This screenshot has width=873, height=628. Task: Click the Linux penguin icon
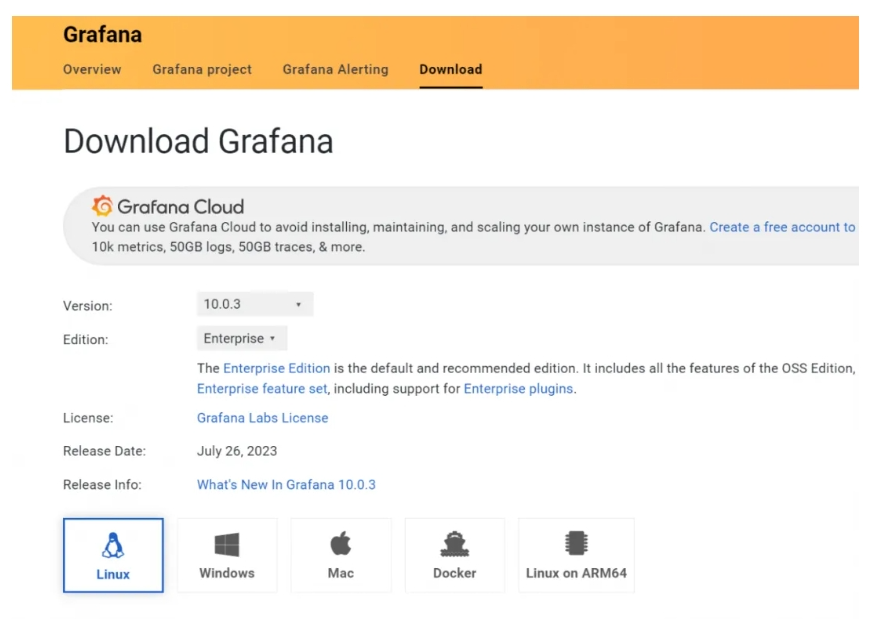pos(113,545)
